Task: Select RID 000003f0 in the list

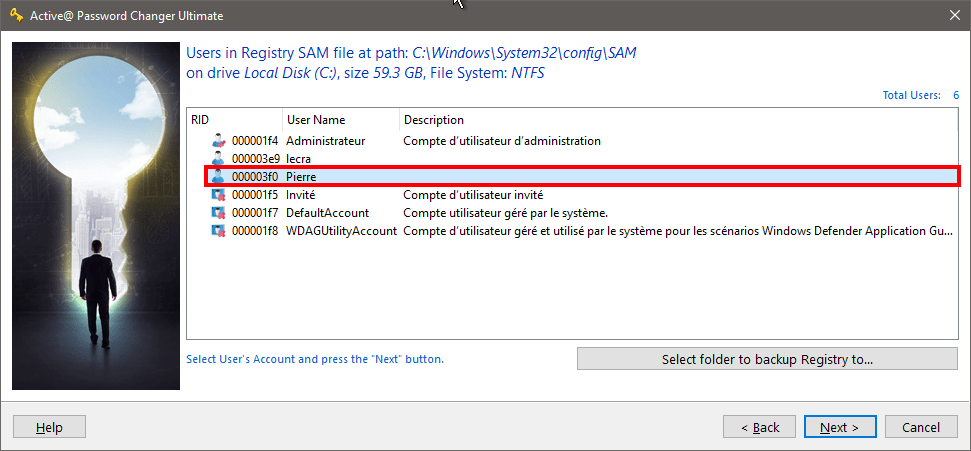Action: (x=255, y=177)
